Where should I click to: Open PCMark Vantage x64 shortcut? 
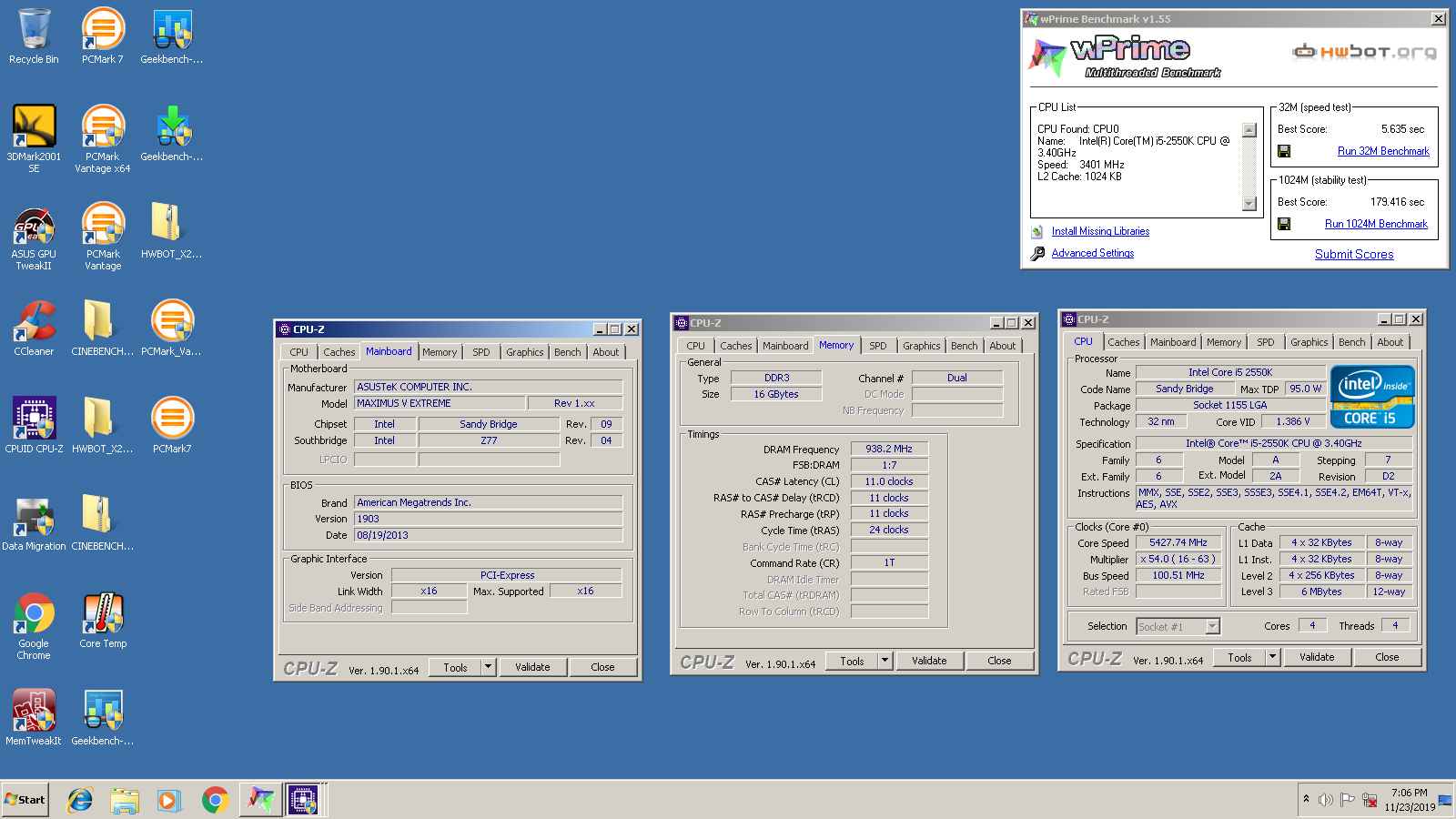(103, 138)
